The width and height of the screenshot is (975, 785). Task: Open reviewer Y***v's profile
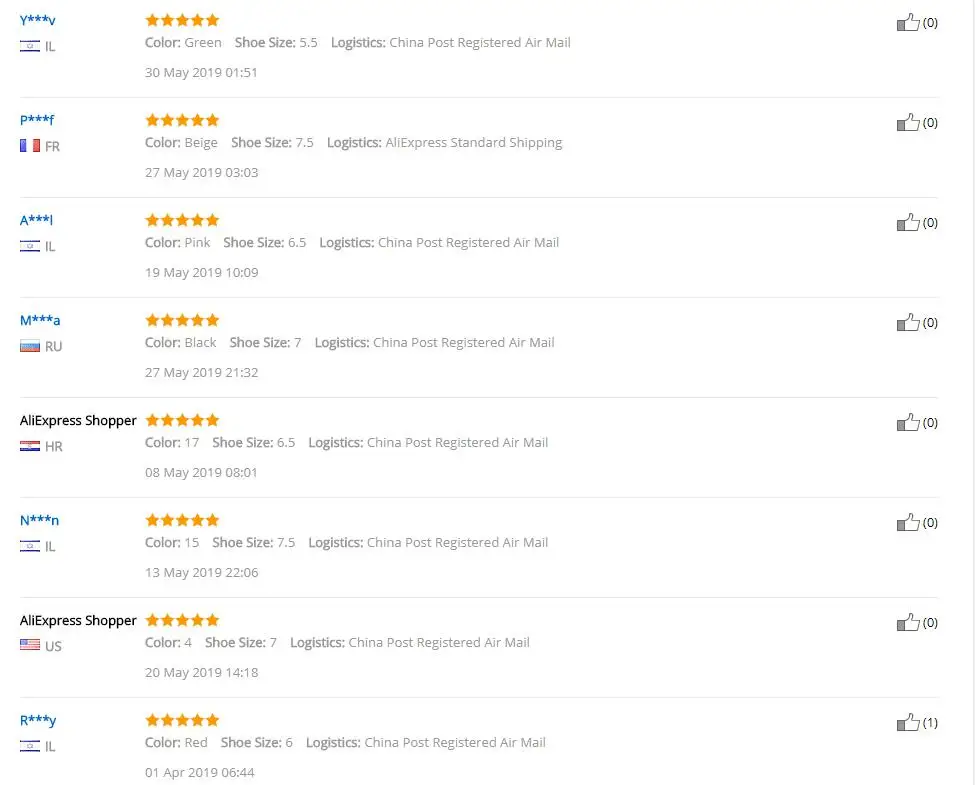click(x=37, y=20)
